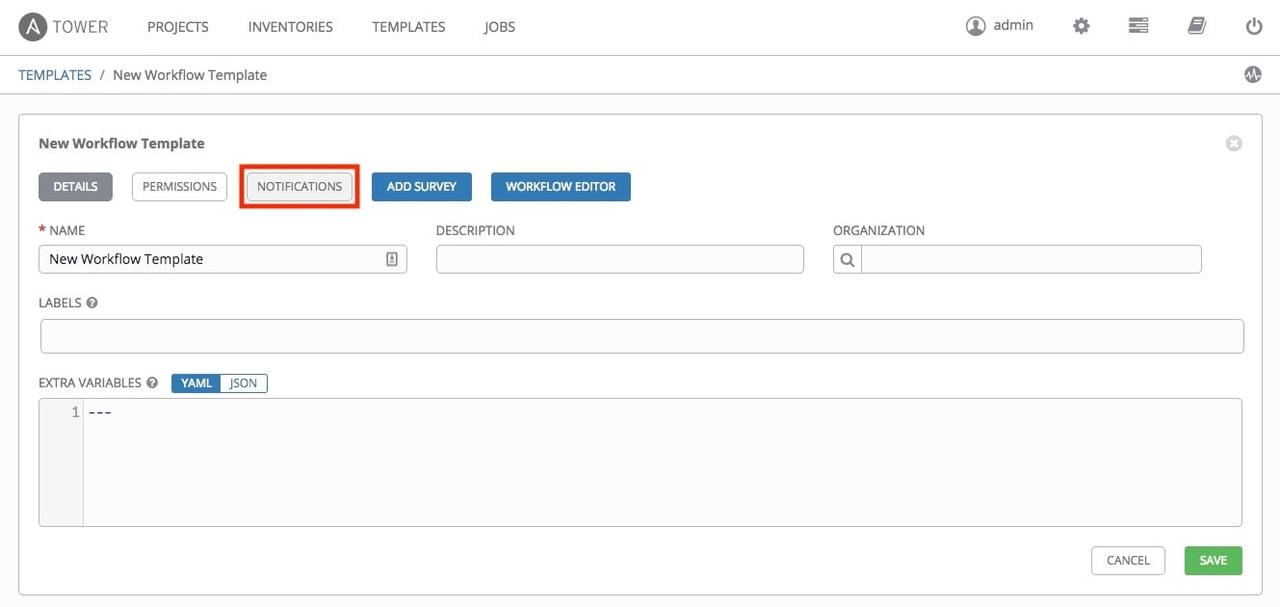Click the help icon beside EXTRA VARIABLES
Screen dimensions: 1280x607
pyautogui.click(x=151, y=382)
